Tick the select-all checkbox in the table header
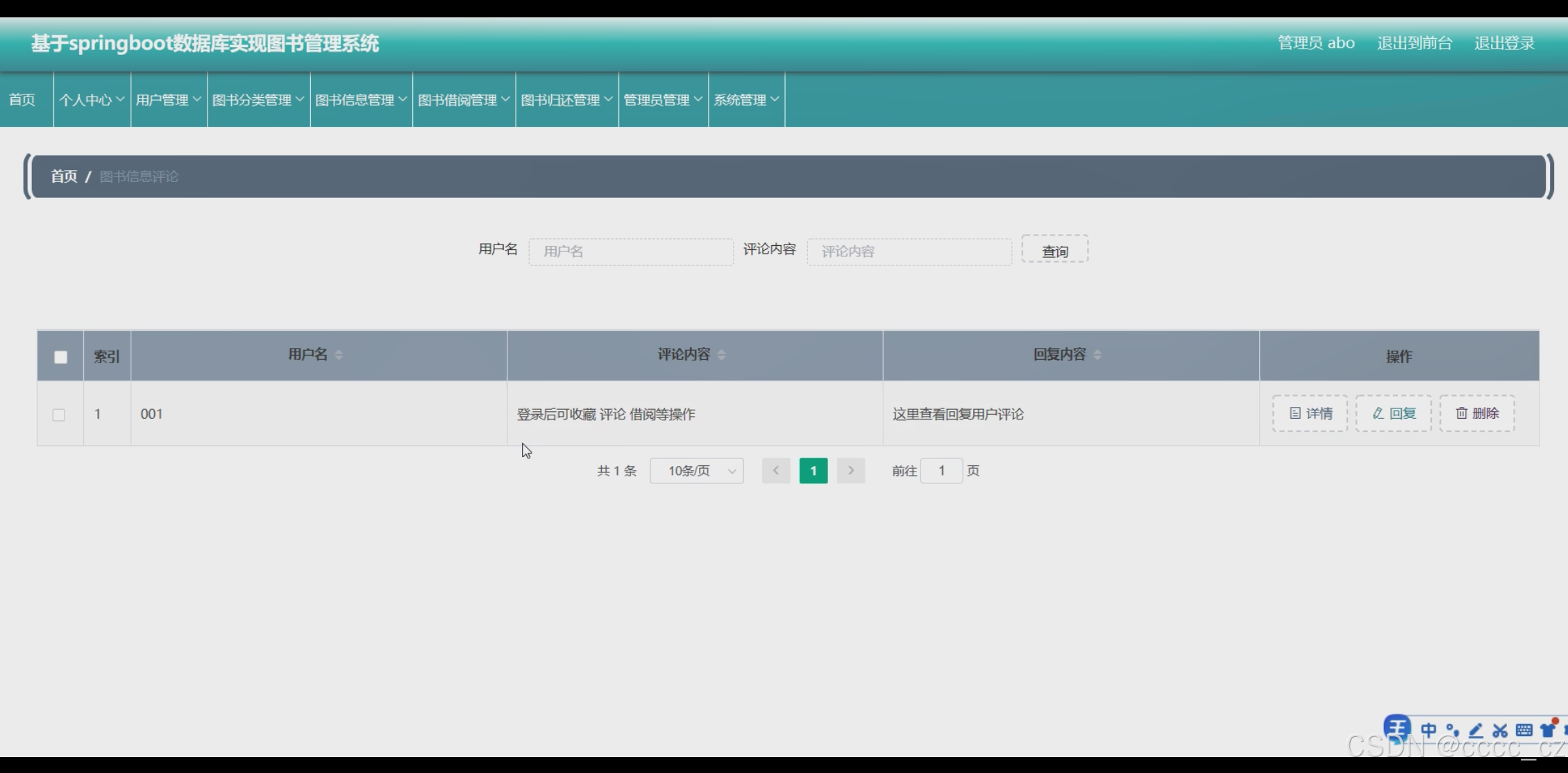The height and width of the screenshot is (773, 1568). point(60,357)
